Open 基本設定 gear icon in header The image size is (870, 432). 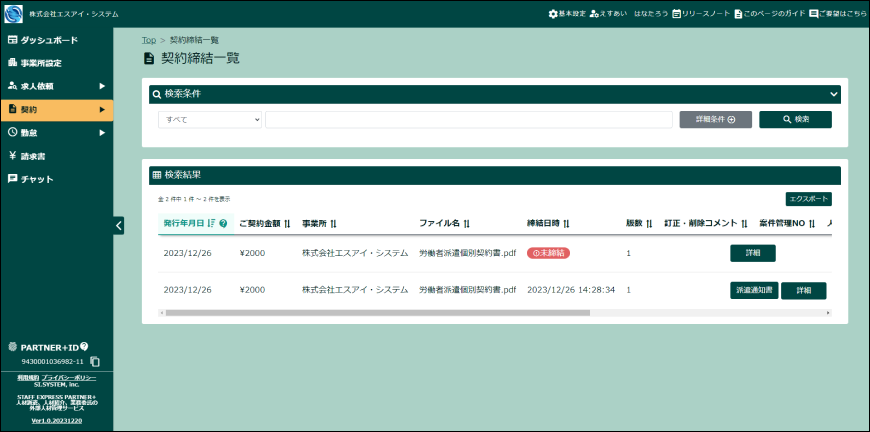click(x=553, y=14)
